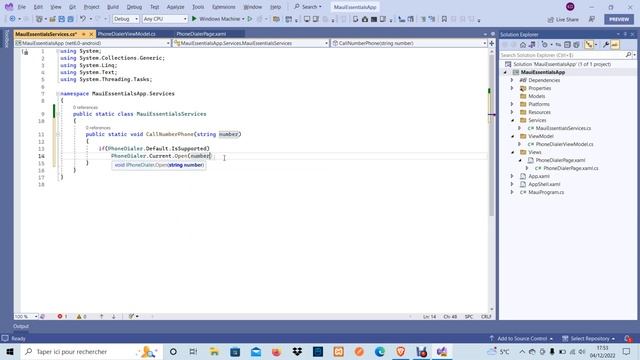Image resolution: width=640 pixels, height=360 pixels.
Task: Open the Any CPU platform dropdown
Action: click(x=165, y=19)
